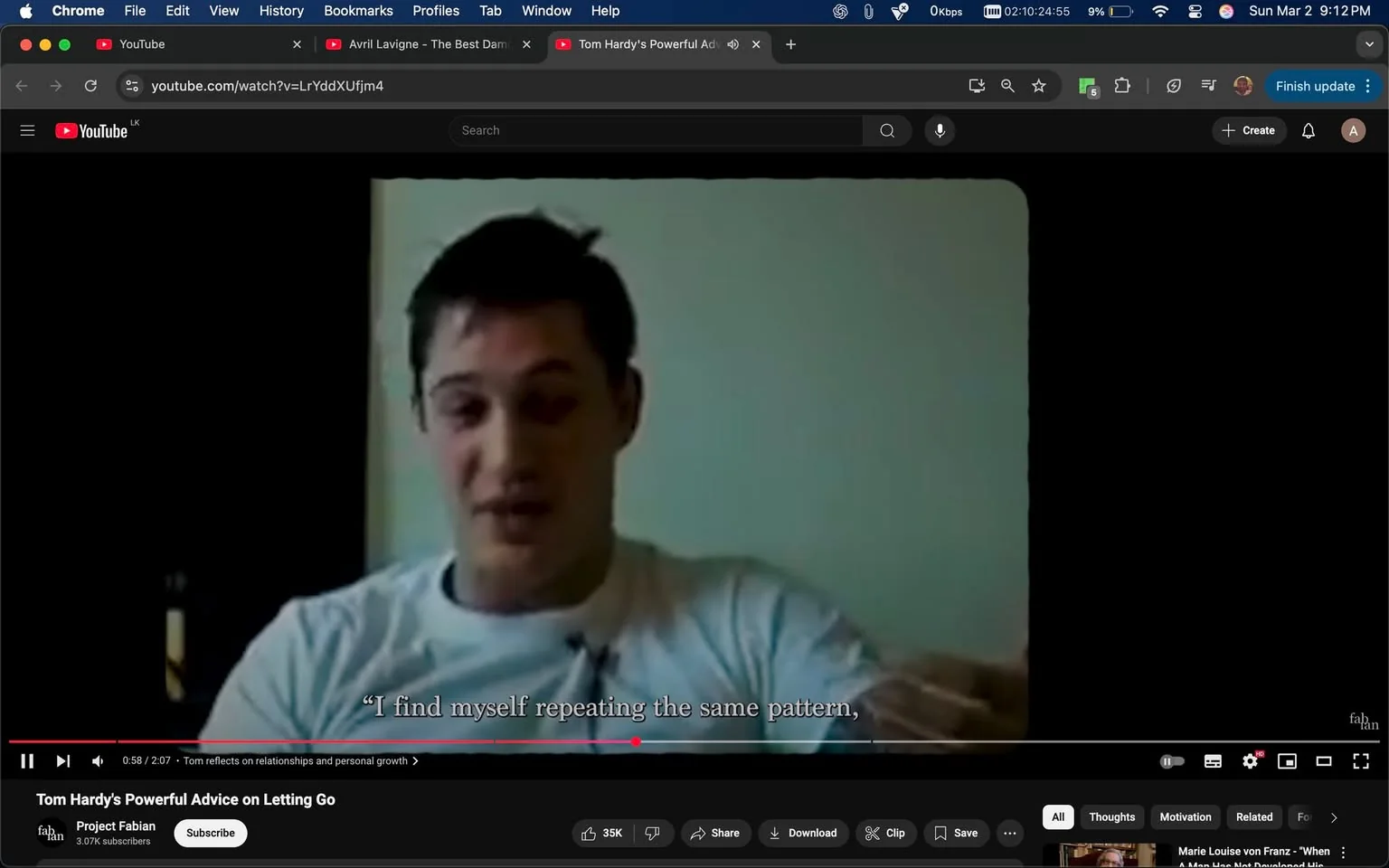Click the YouTube search field
Screen dimensions: 1389x868
pyautogui.click(x=656, y=130)
